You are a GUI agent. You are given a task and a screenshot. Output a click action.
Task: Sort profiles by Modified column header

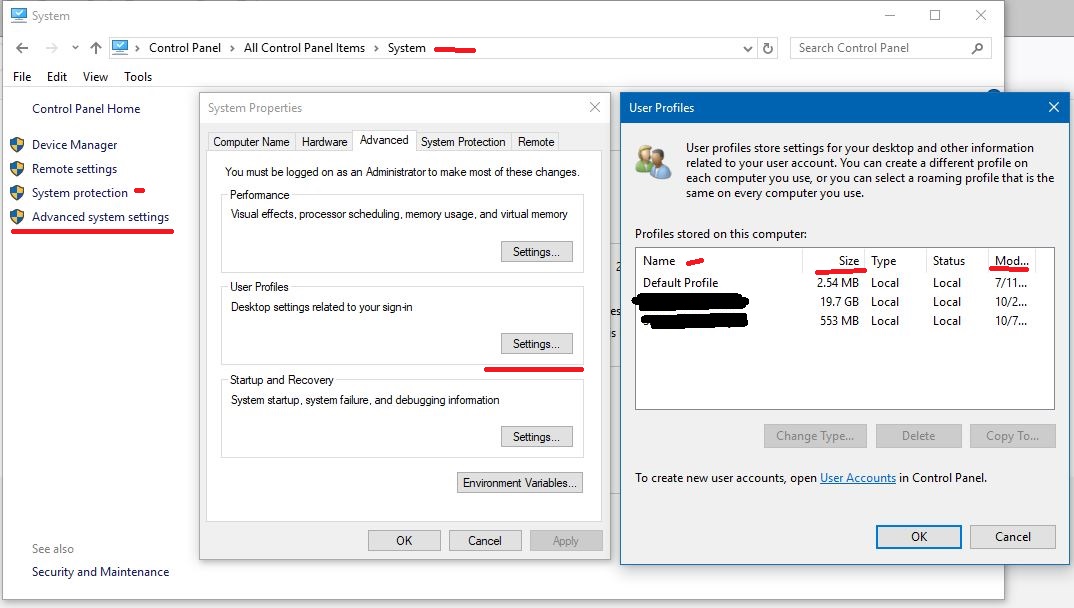1012,261
